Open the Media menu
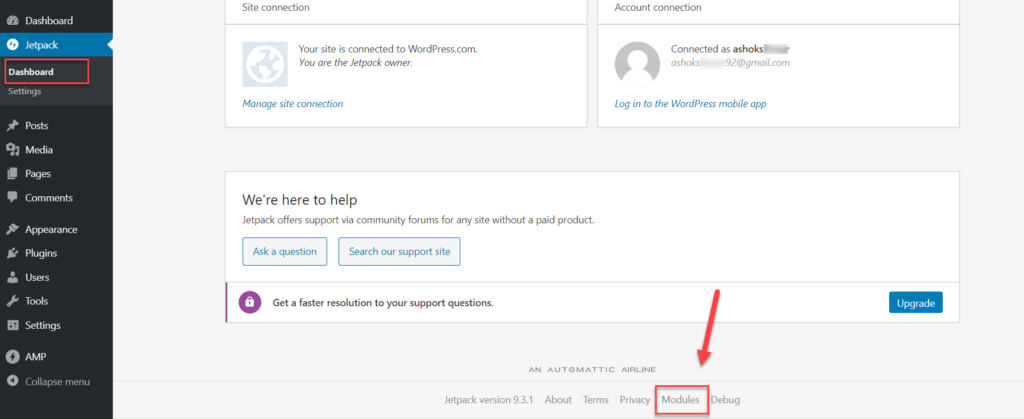1024x419 pixels. [56, 149]
